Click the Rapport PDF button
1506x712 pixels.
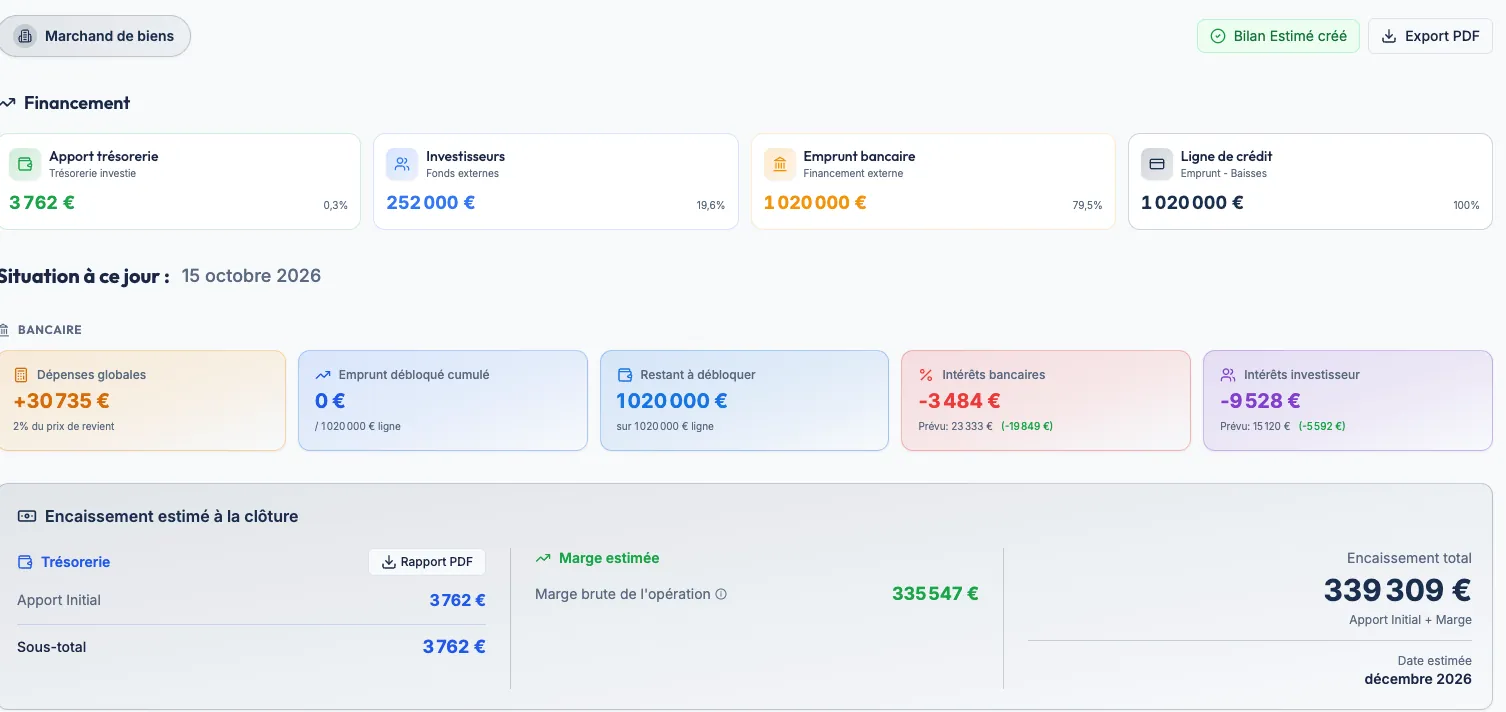coord(427,562)
